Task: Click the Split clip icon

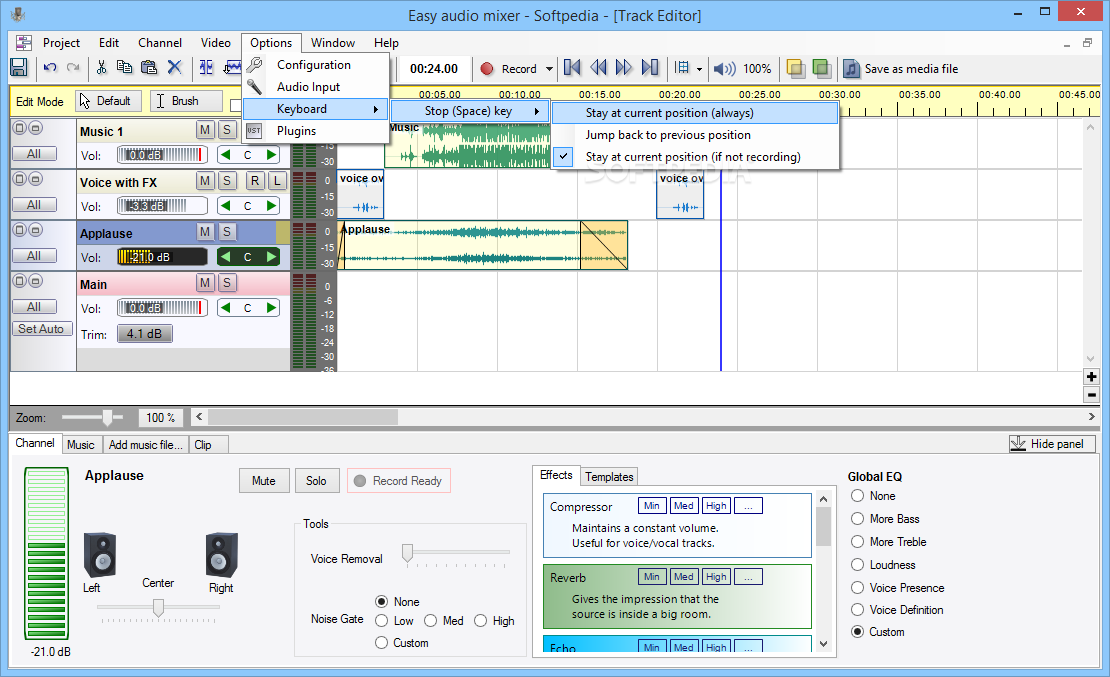Action: pyautogui.click(x=206, y=68)
